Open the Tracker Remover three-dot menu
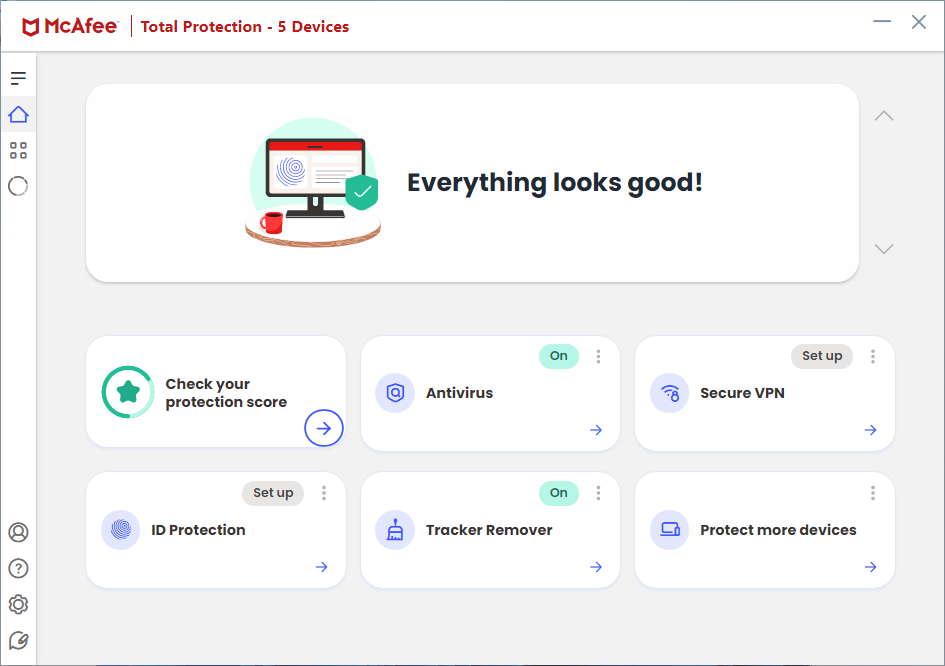 (x=598, y=493)
